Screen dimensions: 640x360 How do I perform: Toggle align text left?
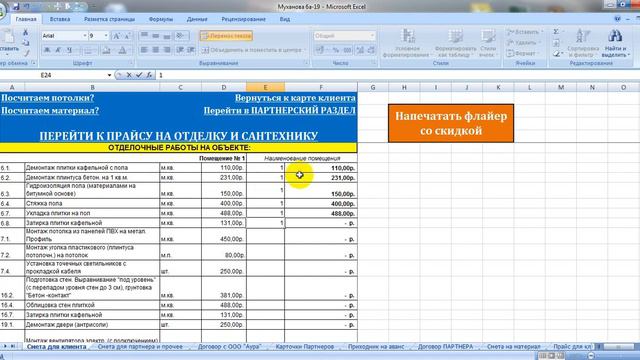(144, 50)
